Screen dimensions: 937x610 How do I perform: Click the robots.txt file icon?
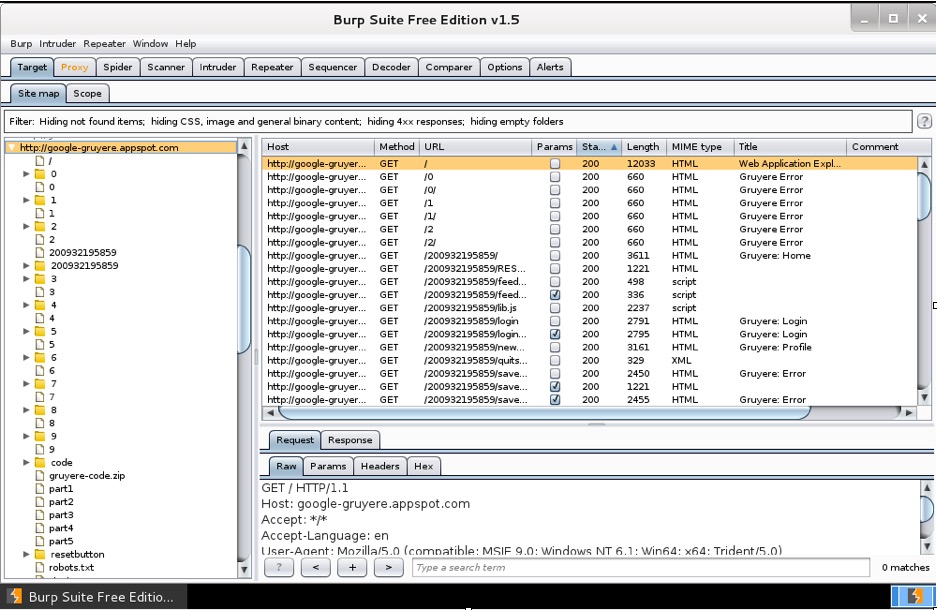point(41,567)
